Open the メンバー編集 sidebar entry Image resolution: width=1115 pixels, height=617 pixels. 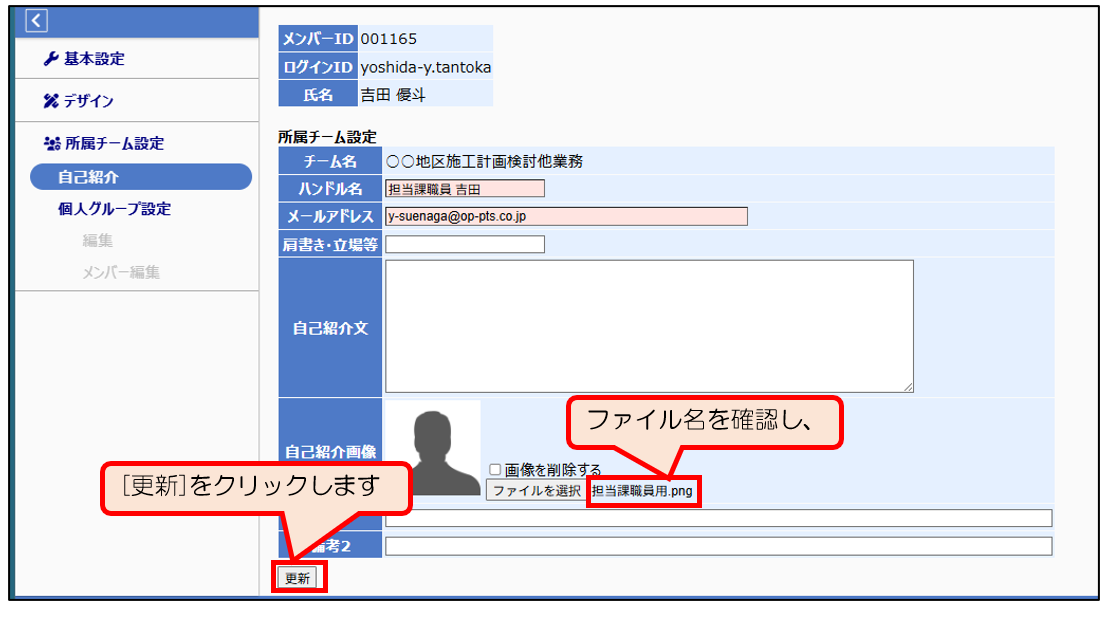tap(120, 272)
